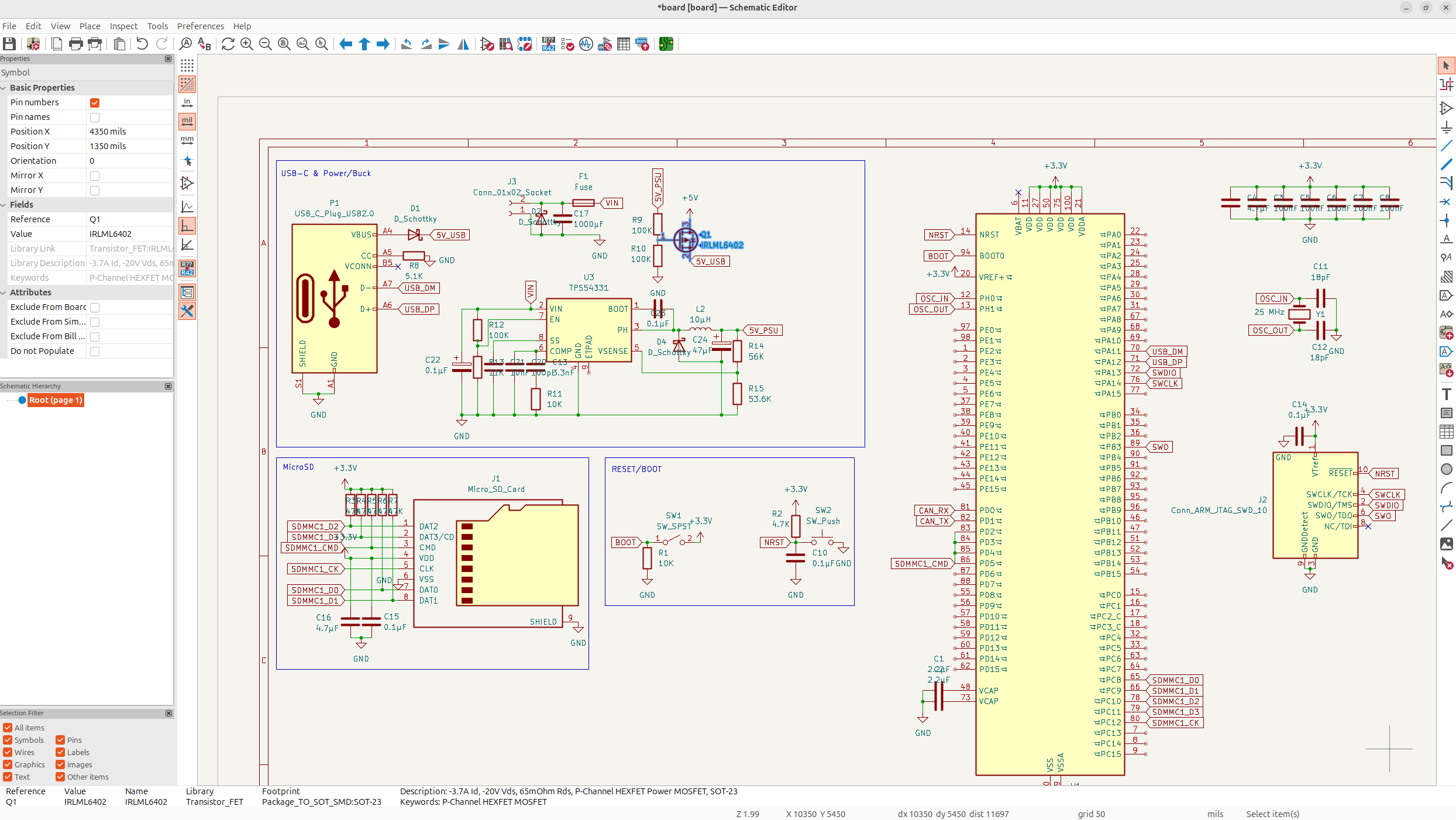Click the Undo arrow icon

(142, 44)
